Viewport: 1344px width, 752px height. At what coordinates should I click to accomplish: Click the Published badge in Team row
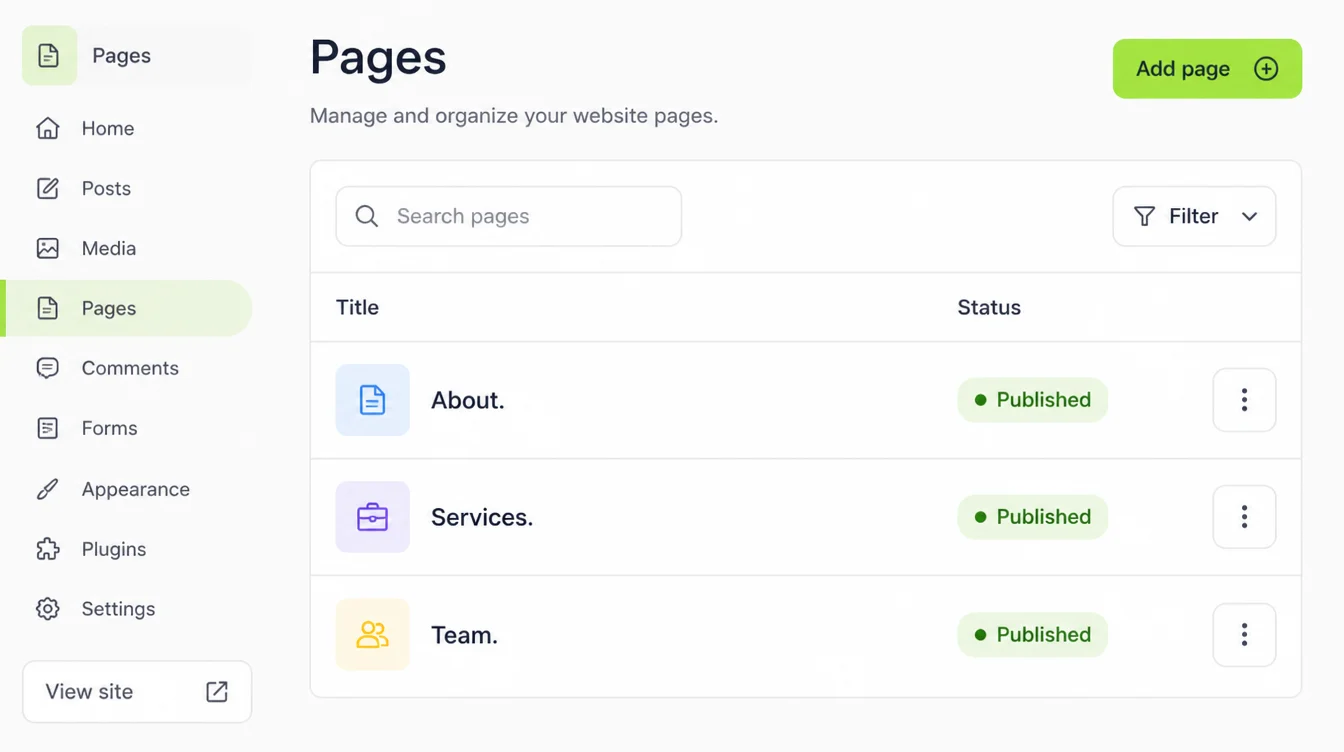coord(1032,635)
